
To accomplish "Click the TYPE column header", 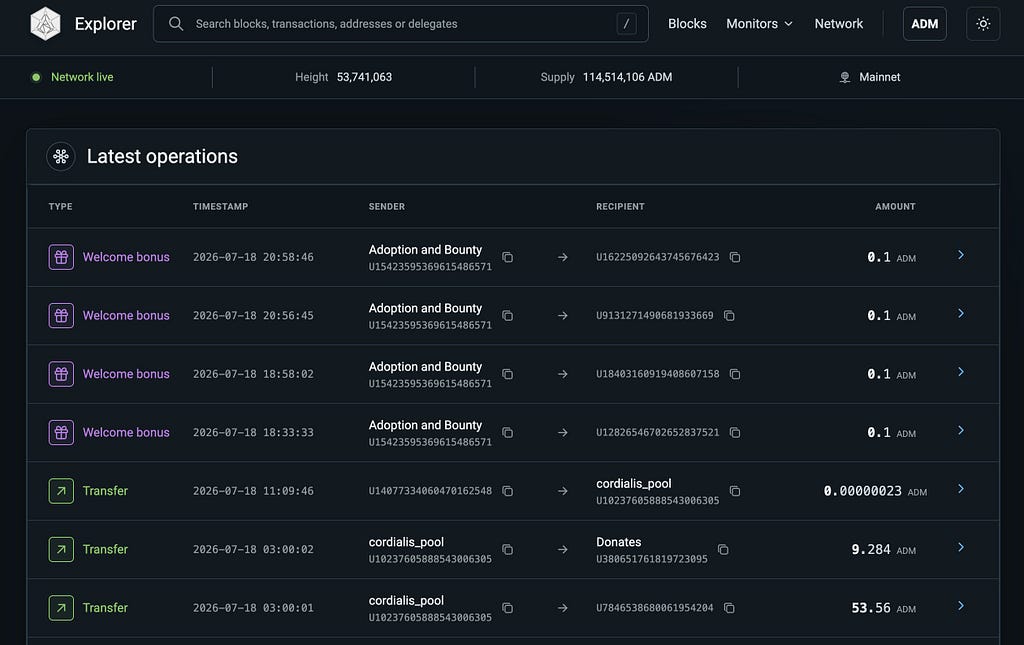I will coord(60,206).
